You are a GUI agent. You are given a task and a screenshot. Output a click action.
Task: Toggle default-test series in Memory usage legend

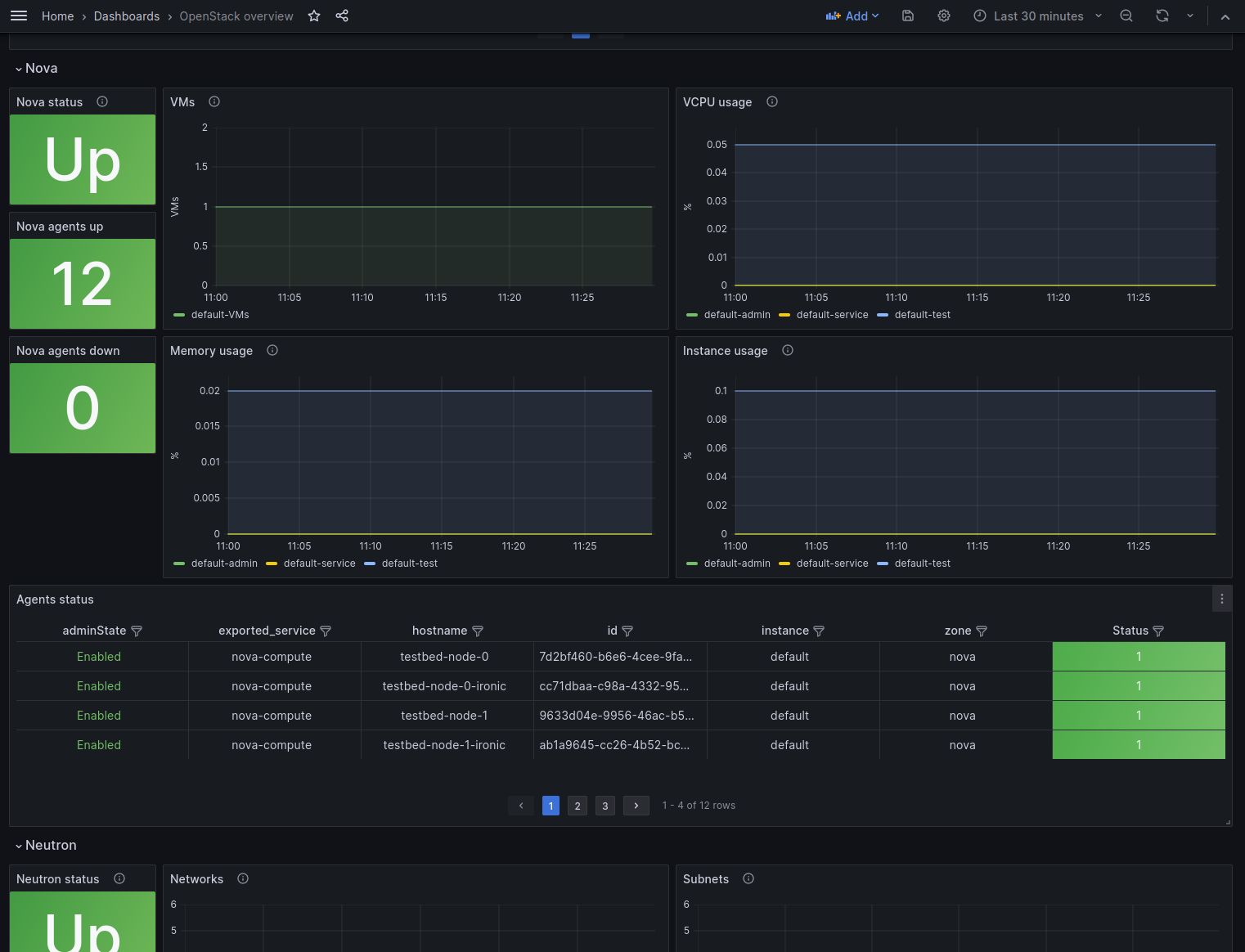point(409,564)
